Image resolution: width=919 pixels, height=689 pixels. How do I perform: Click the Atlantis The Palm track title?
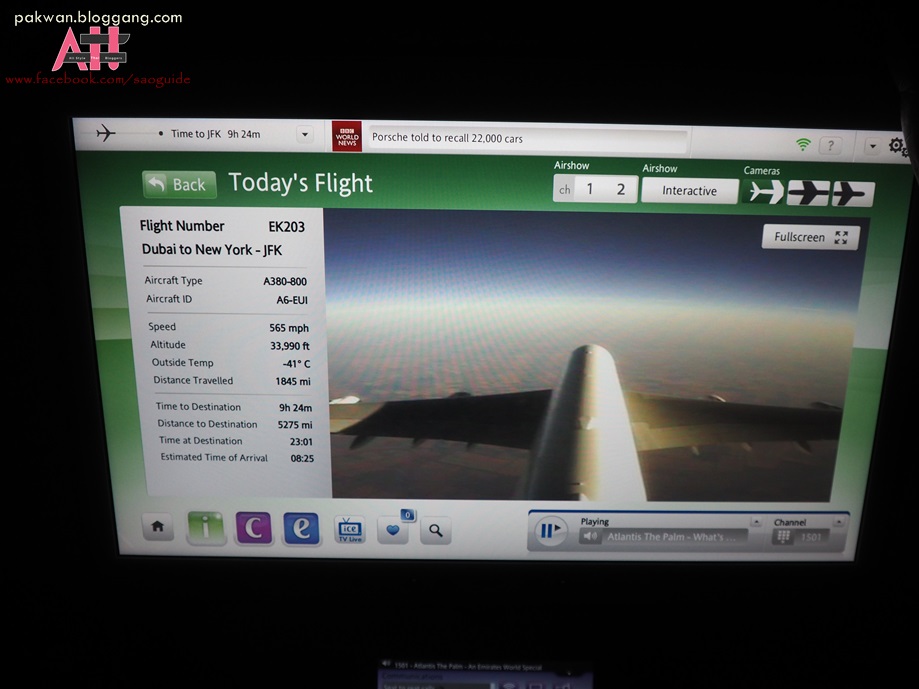[x=671, y=537]
